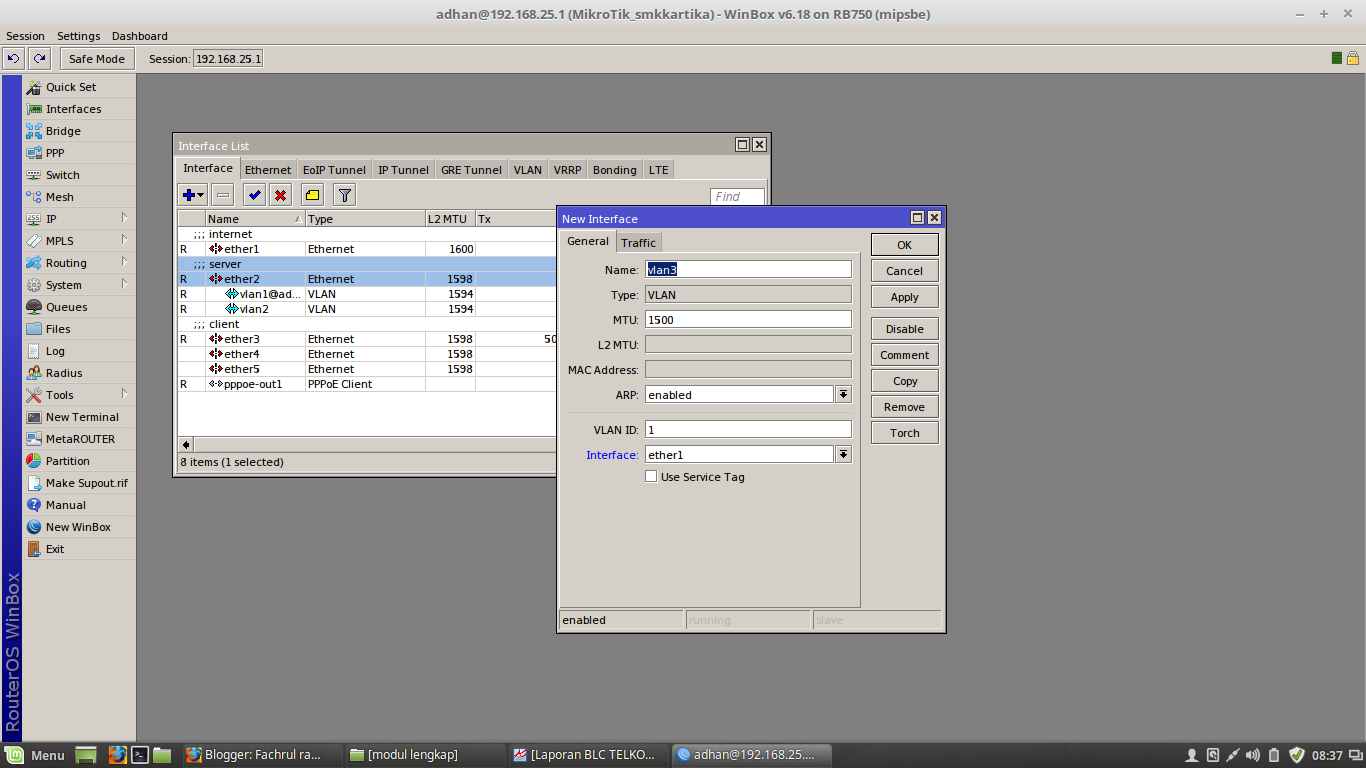
Task: Open MetaROUTER in the sidebar
Action: point(79,439)
